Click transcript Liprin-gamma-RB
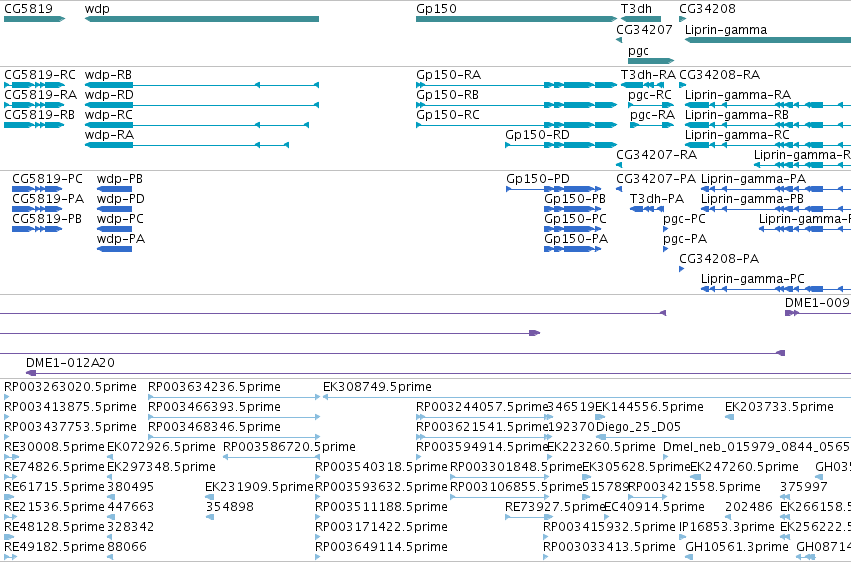This screenshot has width=851, height=562. pos(768,125)
